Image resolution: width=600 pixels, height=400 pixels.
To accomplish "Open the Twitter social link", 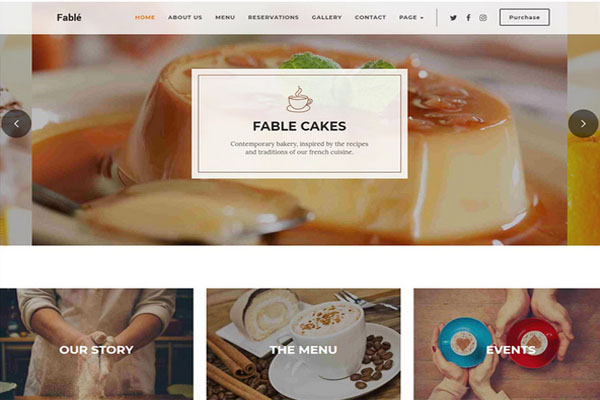I will point(453,18).
